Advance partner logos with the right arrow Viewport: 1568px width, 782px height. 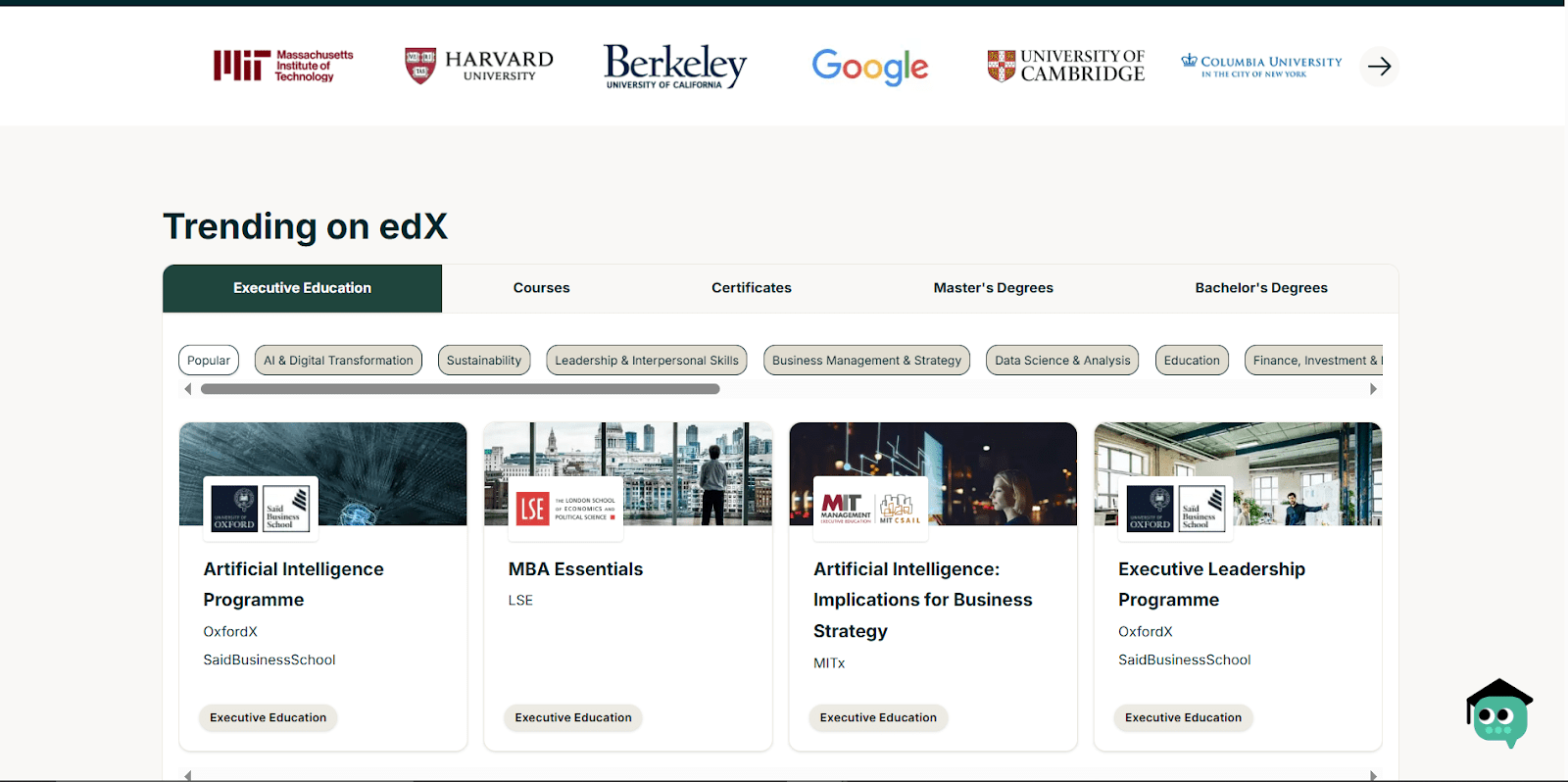tap(1379, 67)
